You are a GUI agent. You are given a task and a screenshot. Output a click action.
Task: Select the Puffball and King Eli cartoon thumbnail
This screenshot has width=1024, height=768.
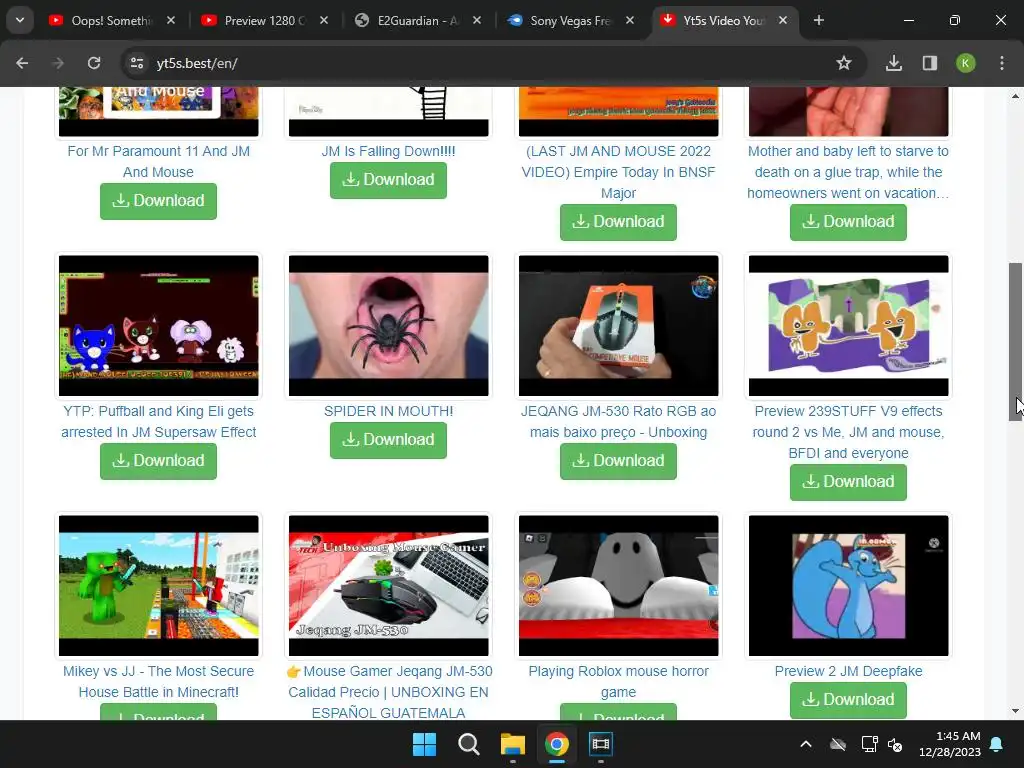(x=158, y=325)
